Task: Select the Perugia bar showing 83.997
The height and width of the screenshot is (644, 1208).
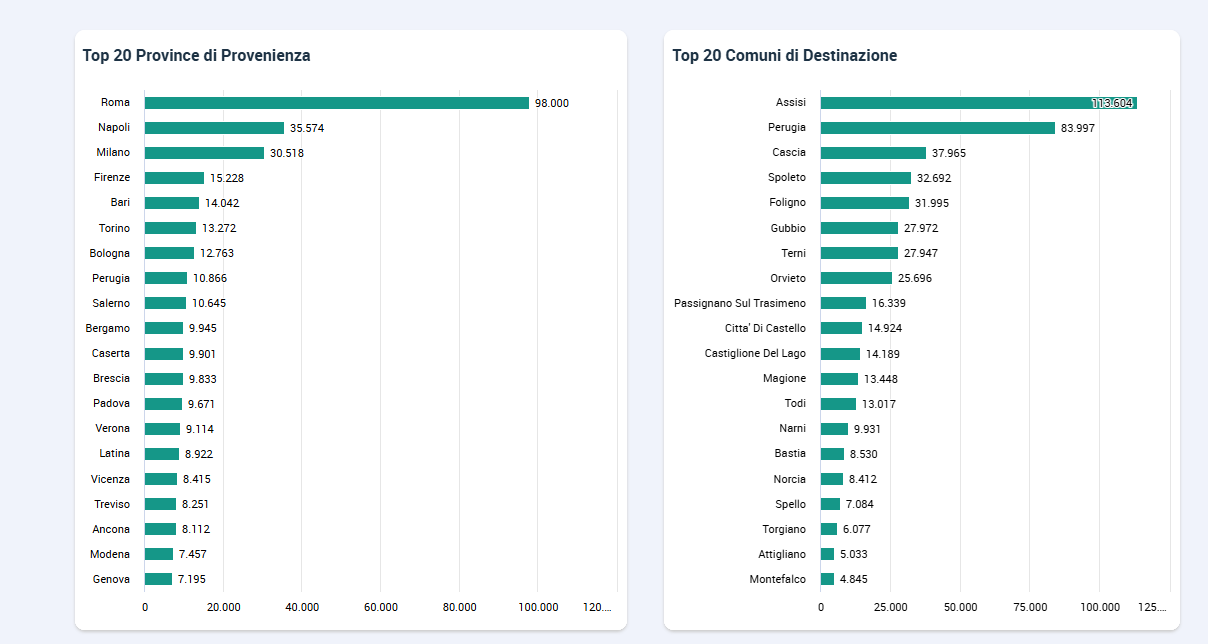Action: 937,128
